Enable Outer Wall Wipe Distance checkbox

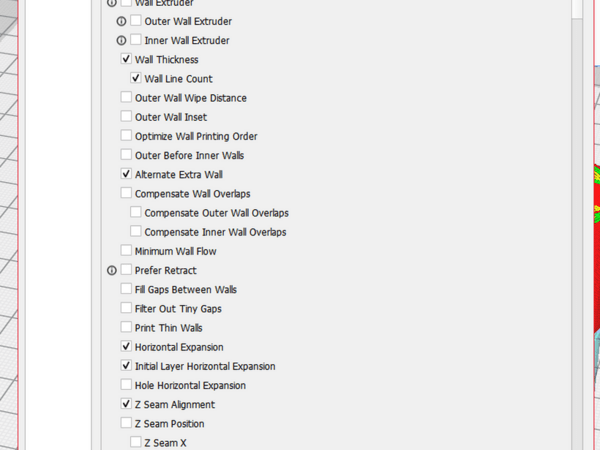[x=126, y=98]
